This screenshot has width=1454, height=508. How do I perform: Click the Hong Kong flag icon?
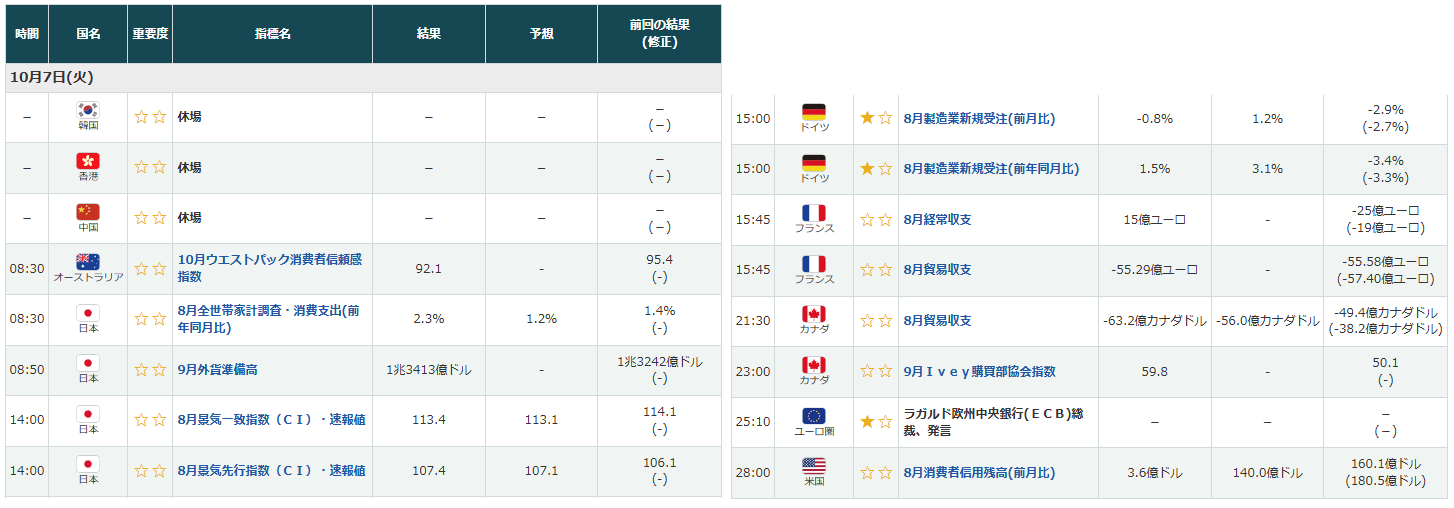pyautogui.click(x=88, y=161)
